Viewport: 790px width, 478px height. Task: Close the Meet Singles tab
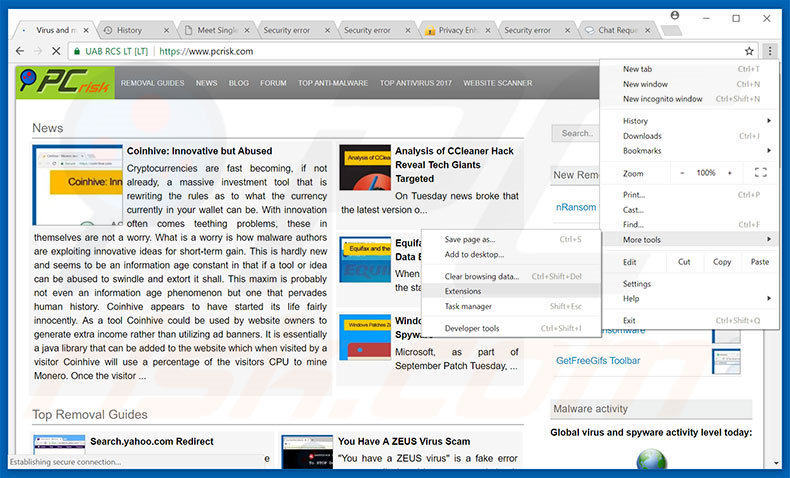pyautogui.click(x=247, y=30)
